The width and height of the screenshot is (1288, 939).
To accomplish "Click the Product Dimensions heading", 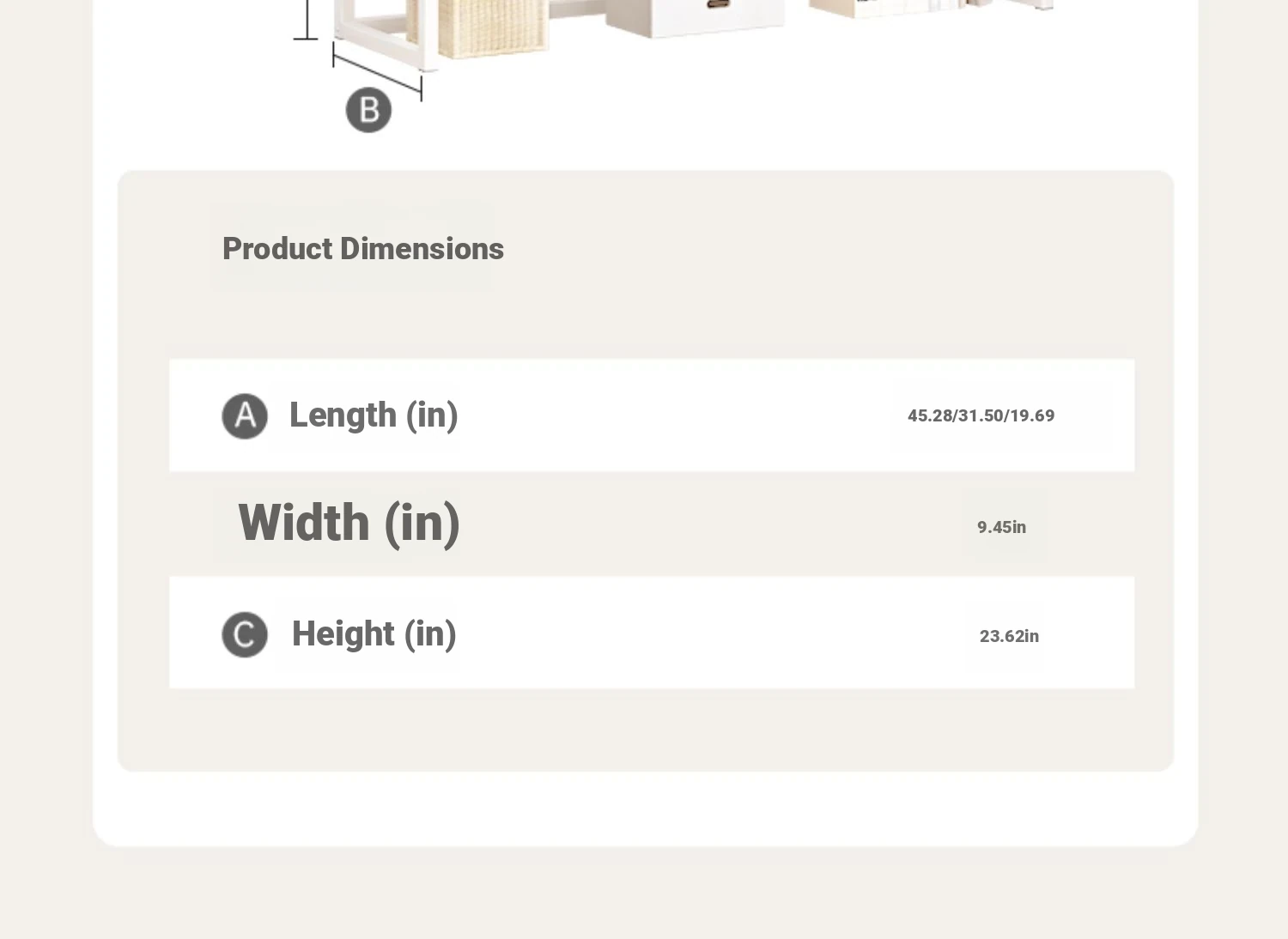I will tap(363, 249).
